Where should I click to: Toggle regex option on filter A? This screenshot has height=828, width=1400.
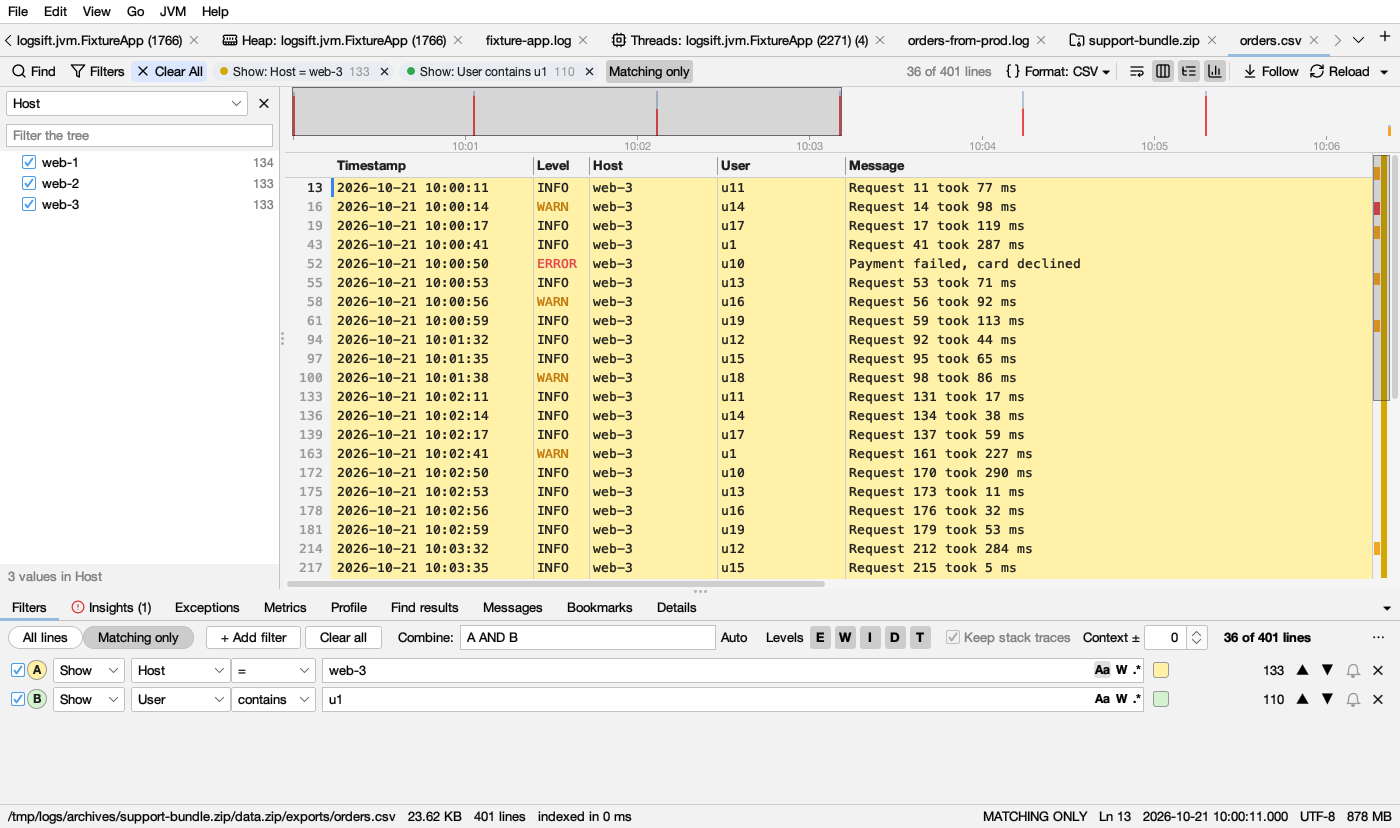pyautogui.click(x=1137, y=671)
